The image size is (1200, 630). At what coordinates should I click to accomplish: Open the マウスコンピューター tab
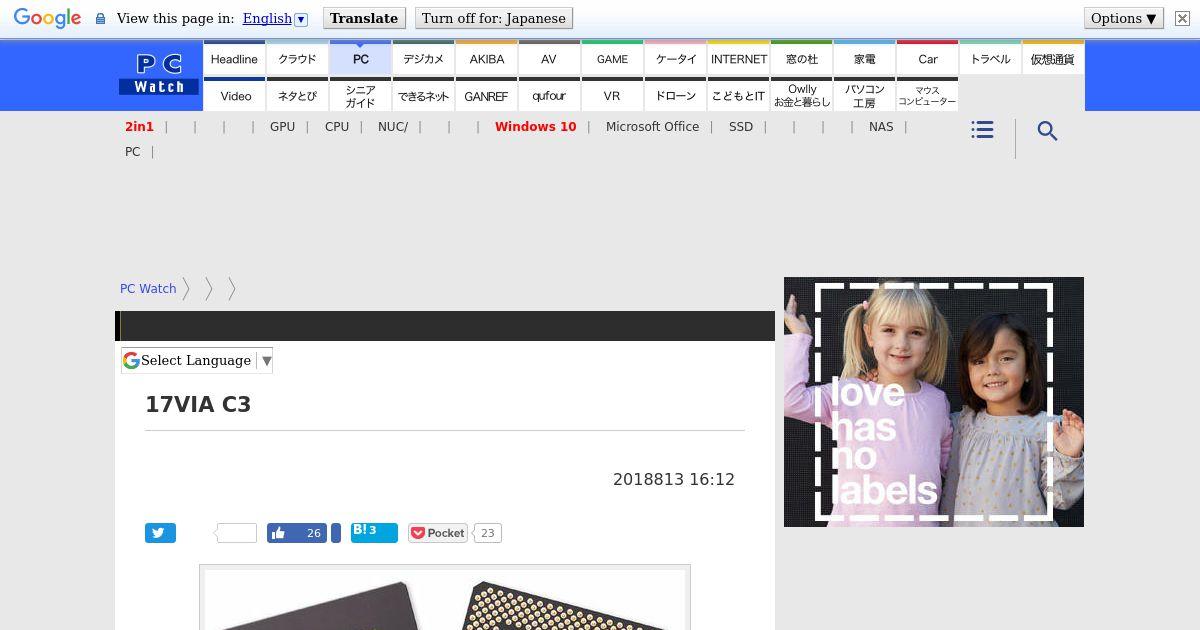tap(927, 95)
